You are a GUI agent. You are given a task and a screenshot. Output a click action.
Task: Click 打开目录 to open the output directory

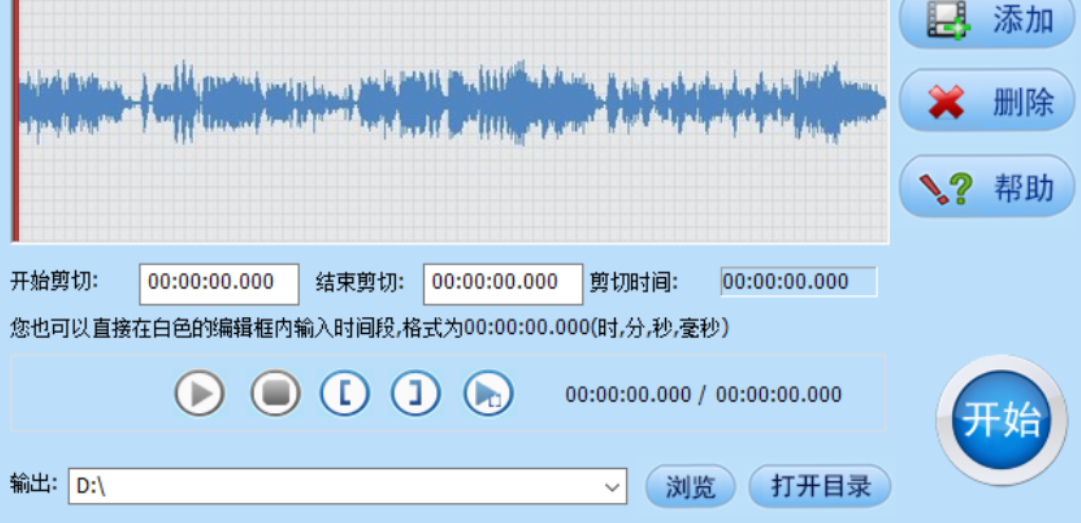click(x=820, y=486)
